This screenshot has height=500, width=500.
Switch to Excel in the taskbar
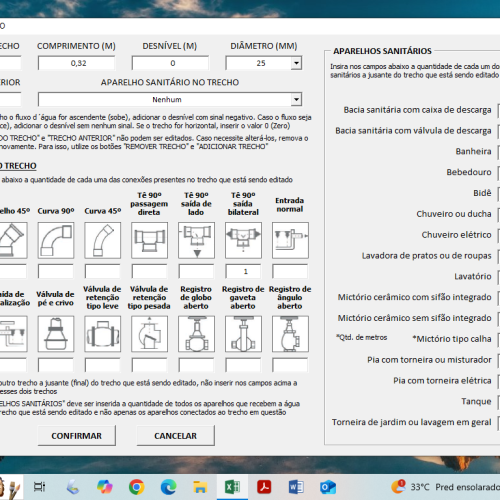232,487
